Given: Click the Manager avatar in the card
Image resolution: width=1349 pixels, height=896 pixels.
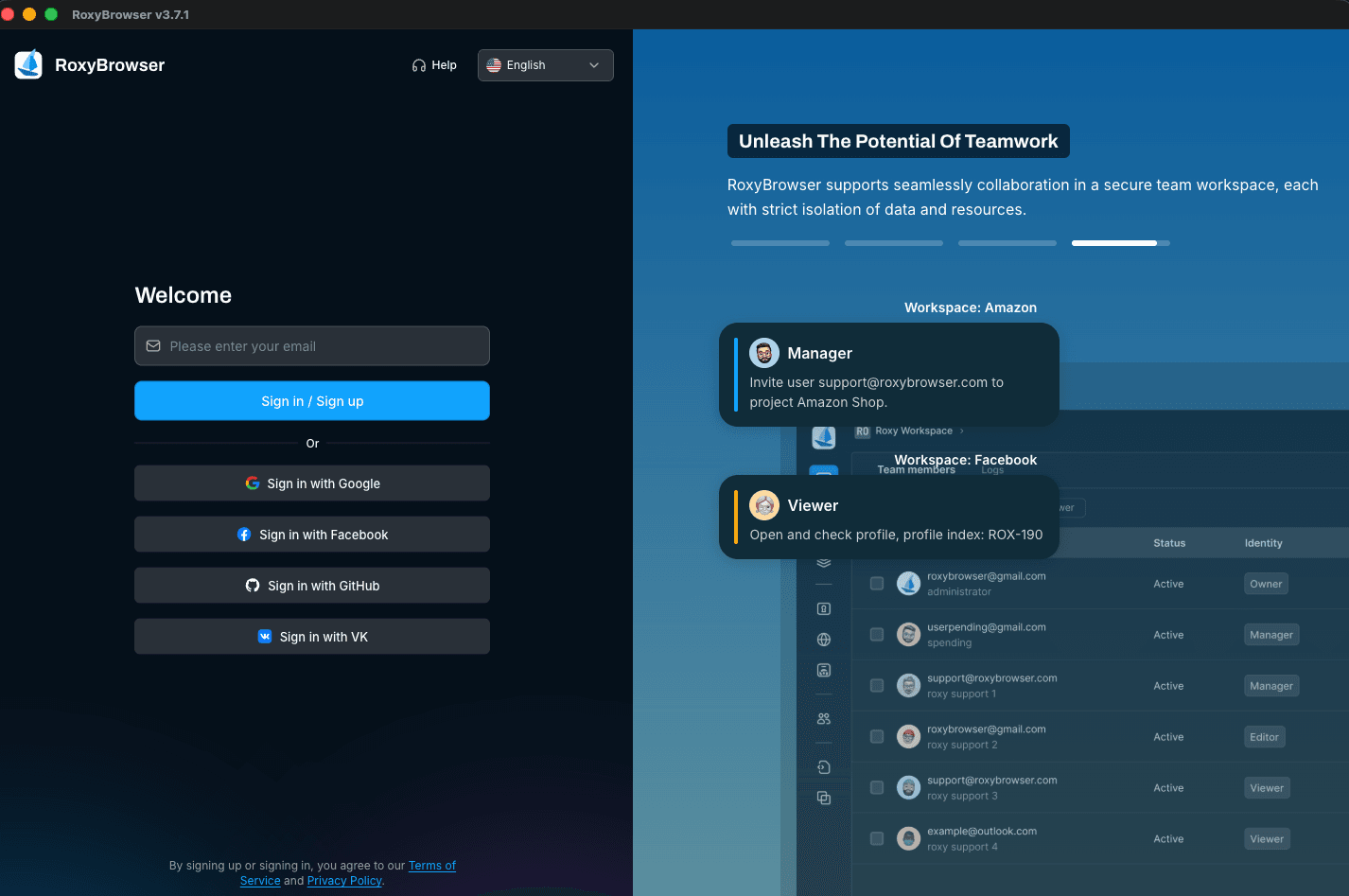Looking at the screenshot, I should [x=764, y=353].
